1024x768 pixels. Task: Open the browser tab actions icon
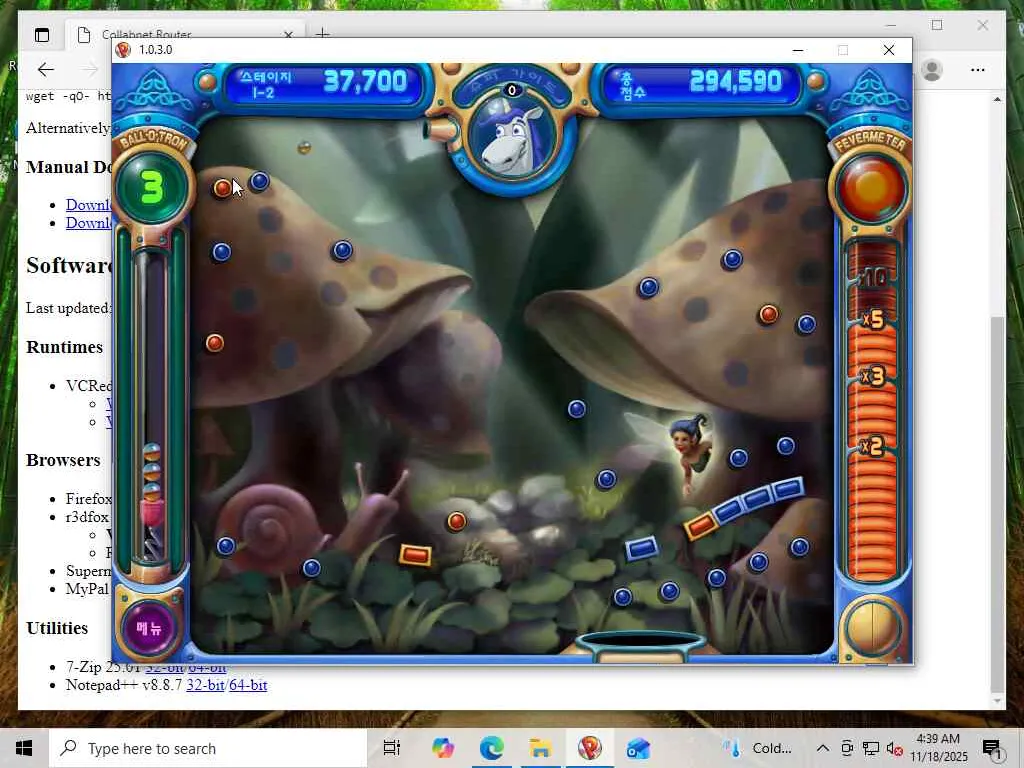(42, 35)
